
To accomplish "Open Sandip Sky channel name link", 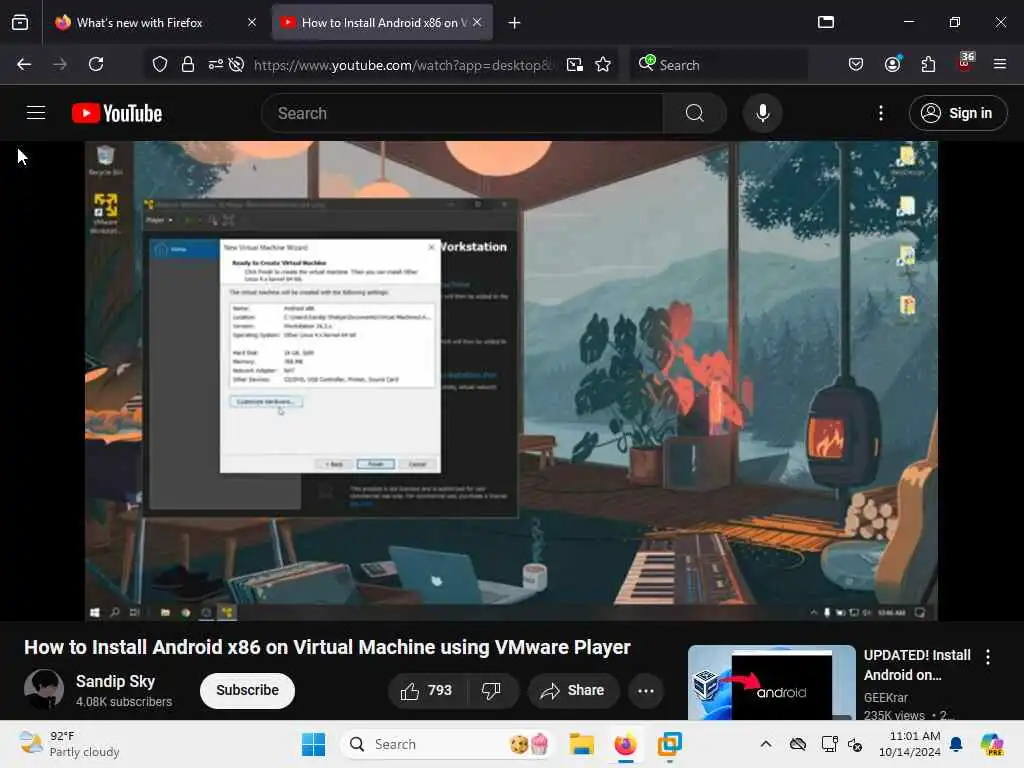I will coord(116,681).
